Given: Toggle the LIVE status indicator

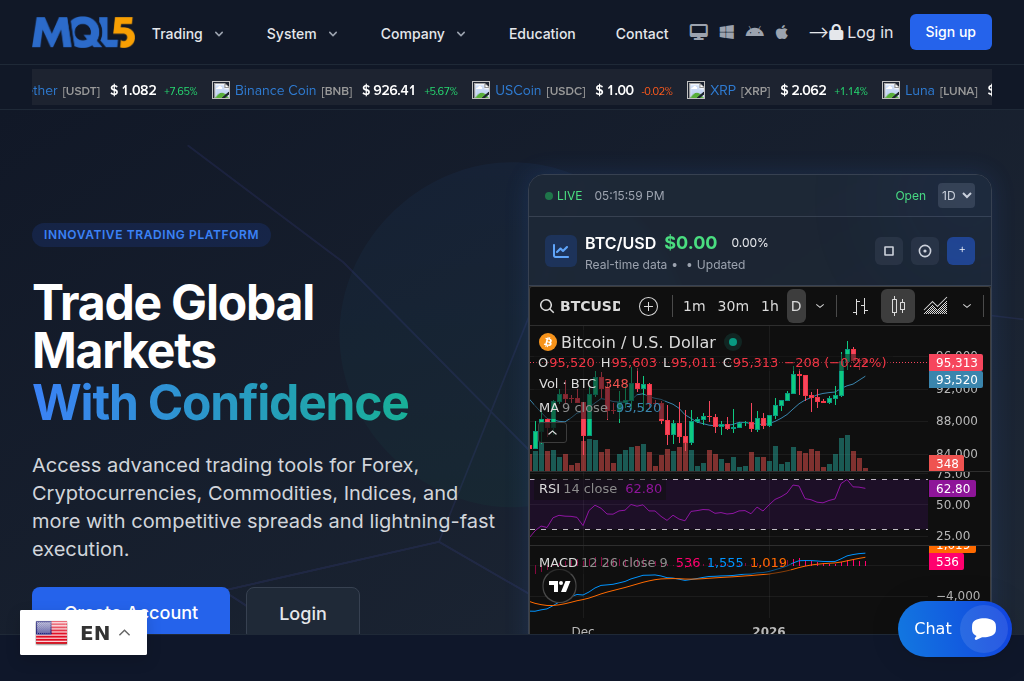Looking at the screenshot, I should [562, 196].
